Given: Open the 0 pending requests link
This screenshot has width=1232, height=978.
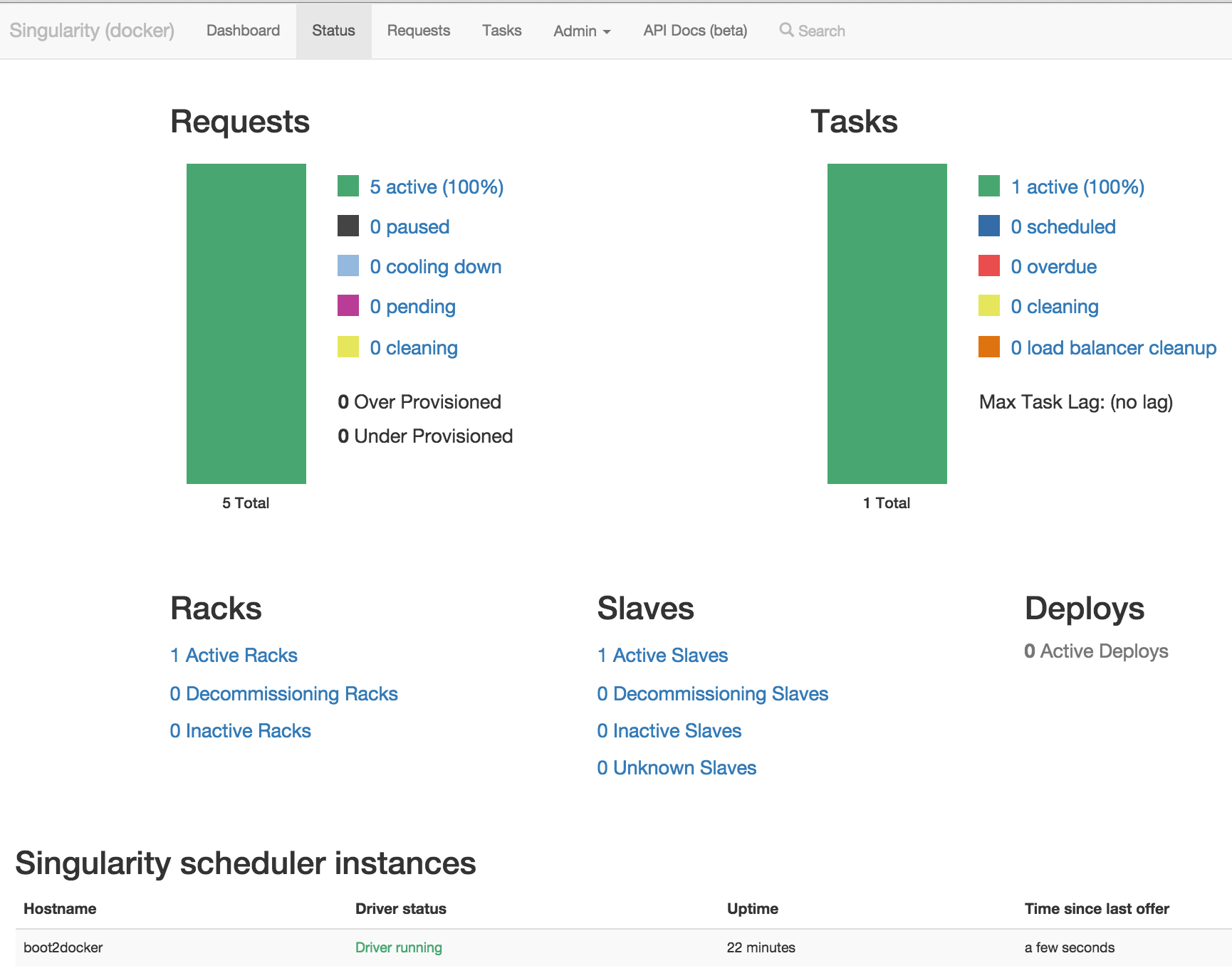Looking at the screenshot, I should tap(412, 307).
